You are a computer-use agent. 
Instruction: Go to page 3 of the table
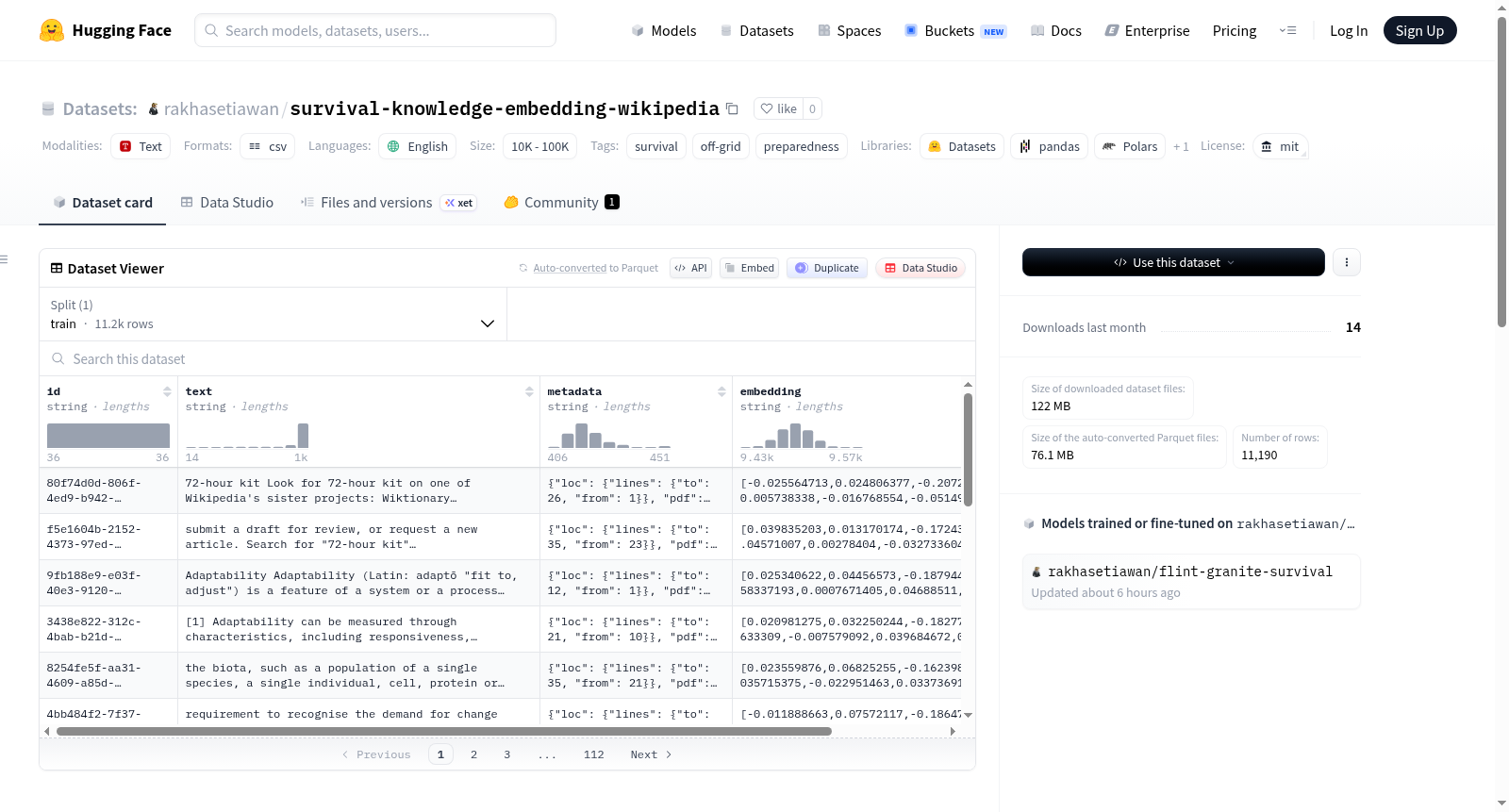point(506,754)
